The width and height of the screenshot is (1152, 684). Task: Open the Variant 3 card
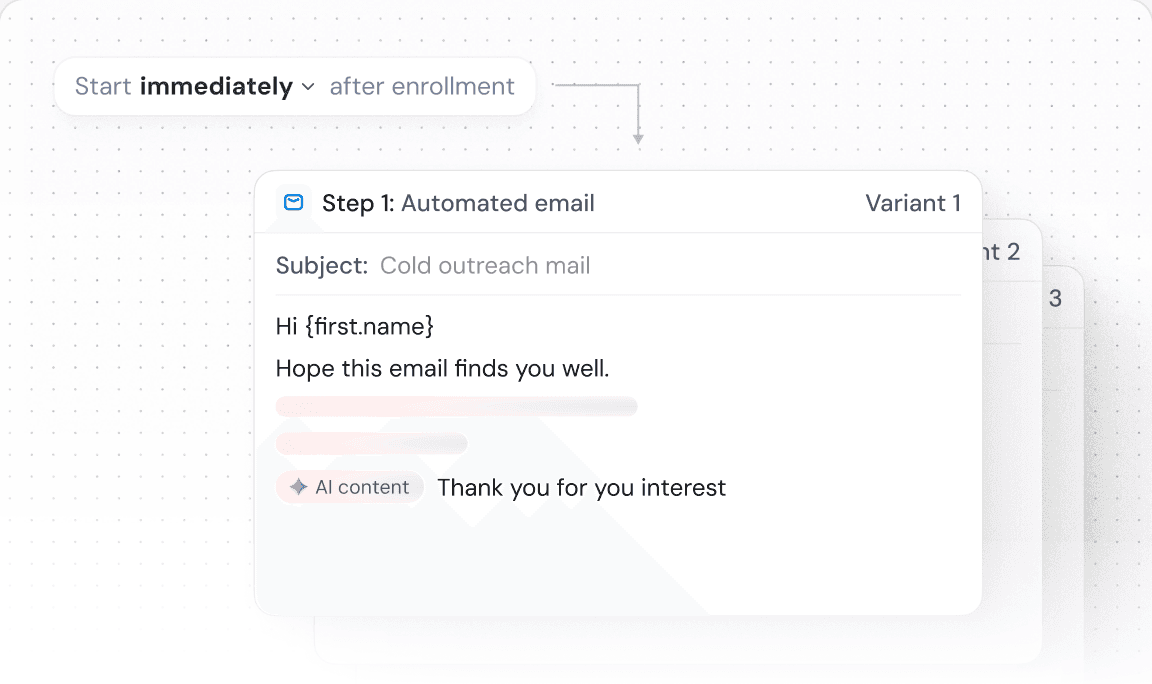1055,297
